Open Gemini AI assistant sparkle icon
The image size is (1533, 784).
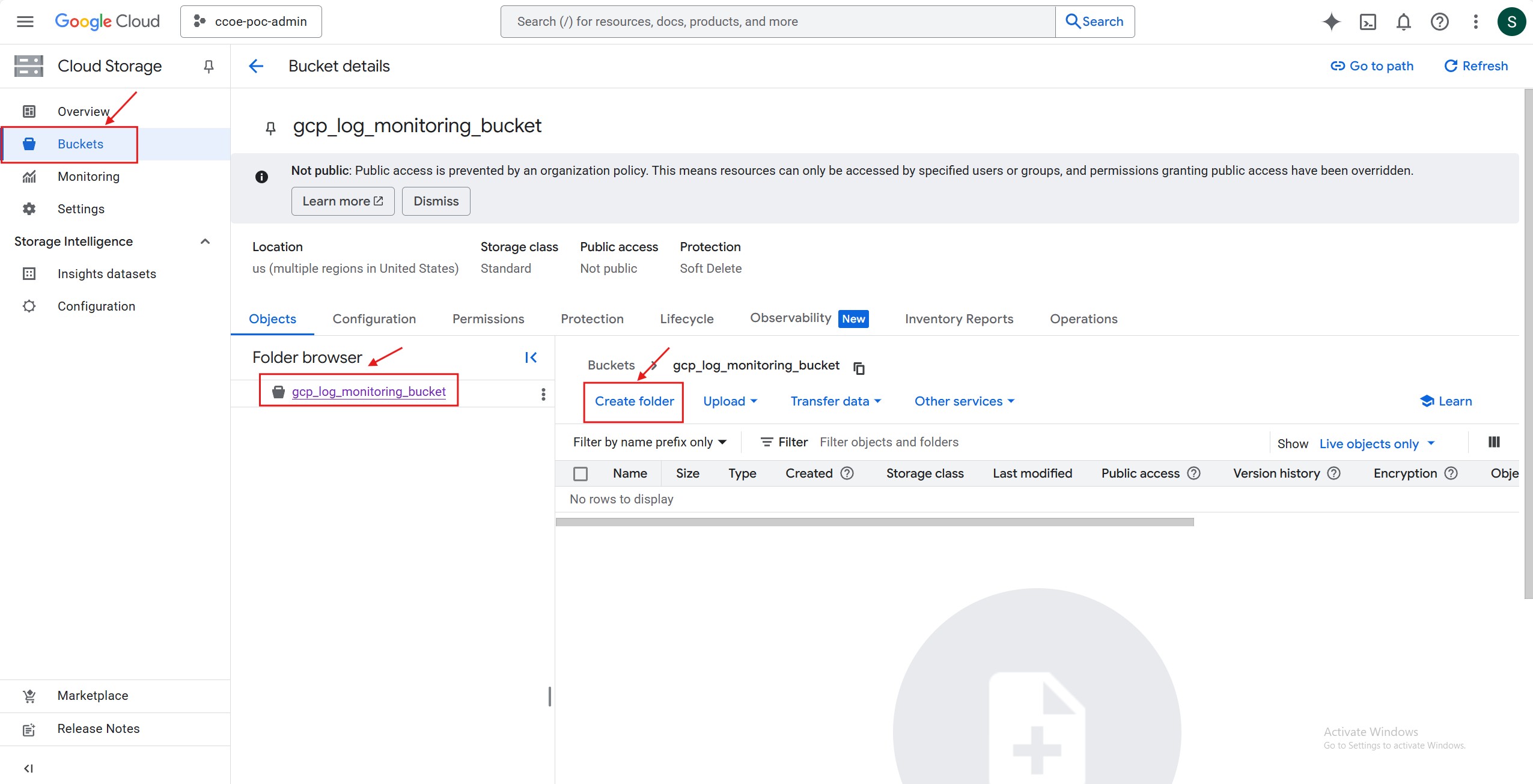coord(1331,22)
